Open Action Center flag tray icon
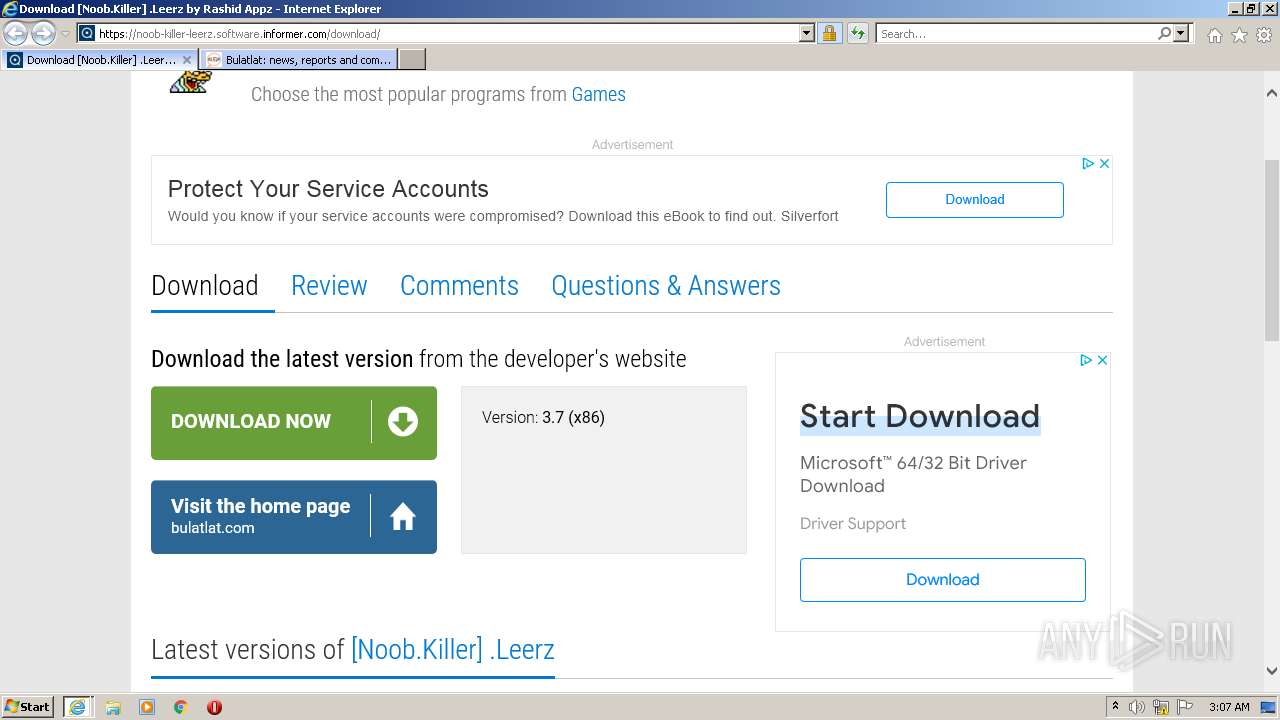1280x720 pixels. click(1185, 707)
